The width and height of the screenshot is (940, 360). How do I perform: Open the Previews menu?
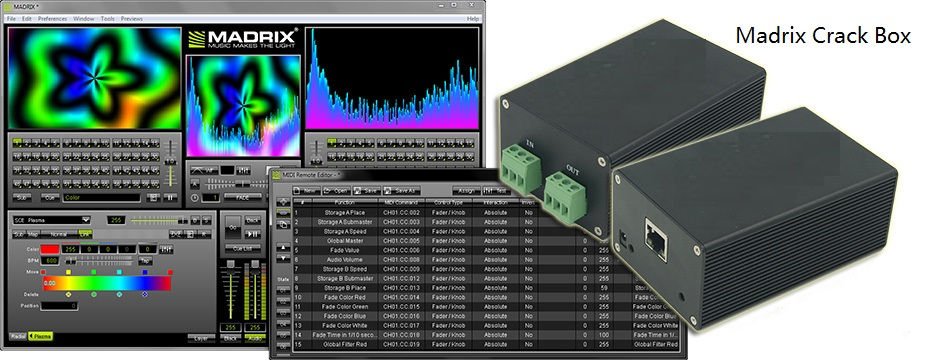(132, 19)
